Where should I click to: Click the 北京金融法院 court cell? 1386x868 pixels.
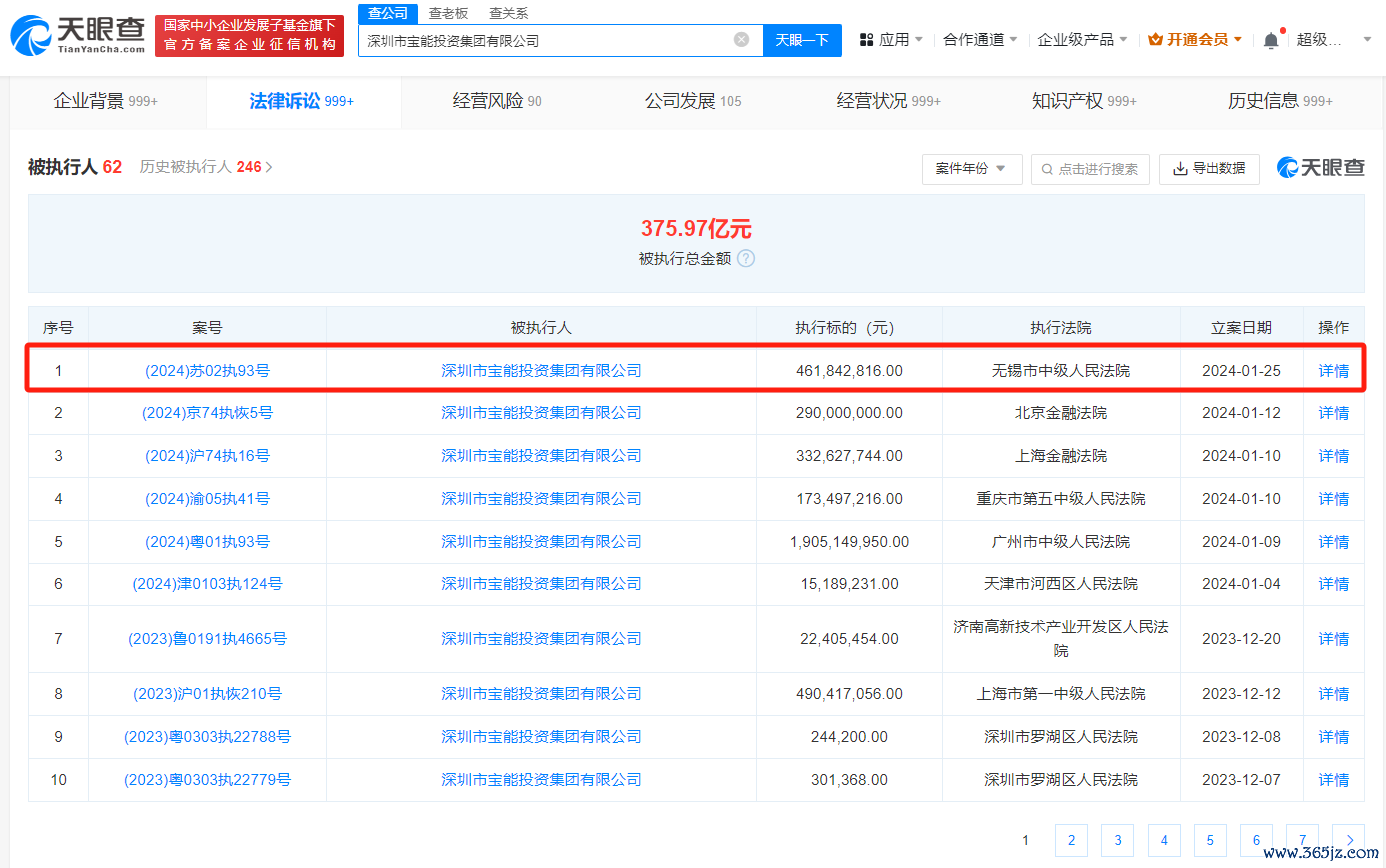coord(1061,413)
